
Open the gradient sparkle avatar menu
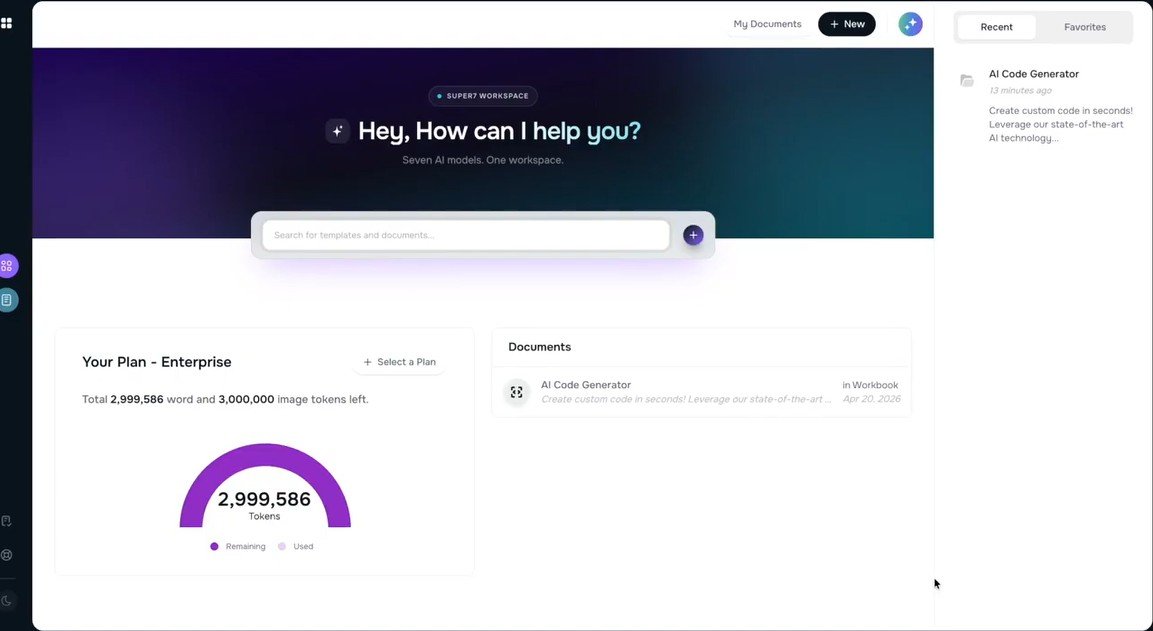[x=910, y=24]
